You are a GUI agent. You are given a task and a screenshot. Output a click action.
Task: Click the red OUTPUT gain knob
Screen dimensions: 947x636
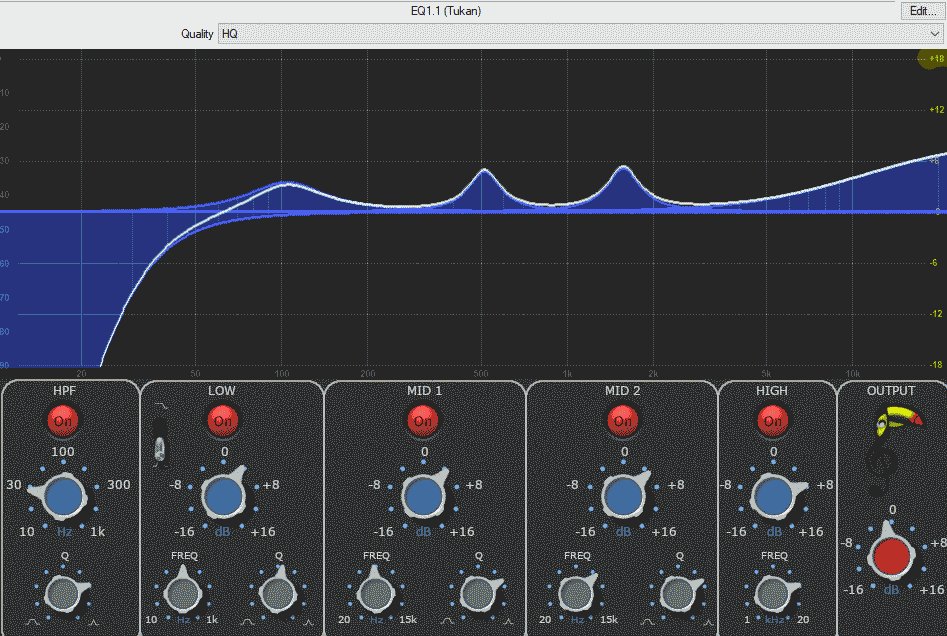(891, 555)
